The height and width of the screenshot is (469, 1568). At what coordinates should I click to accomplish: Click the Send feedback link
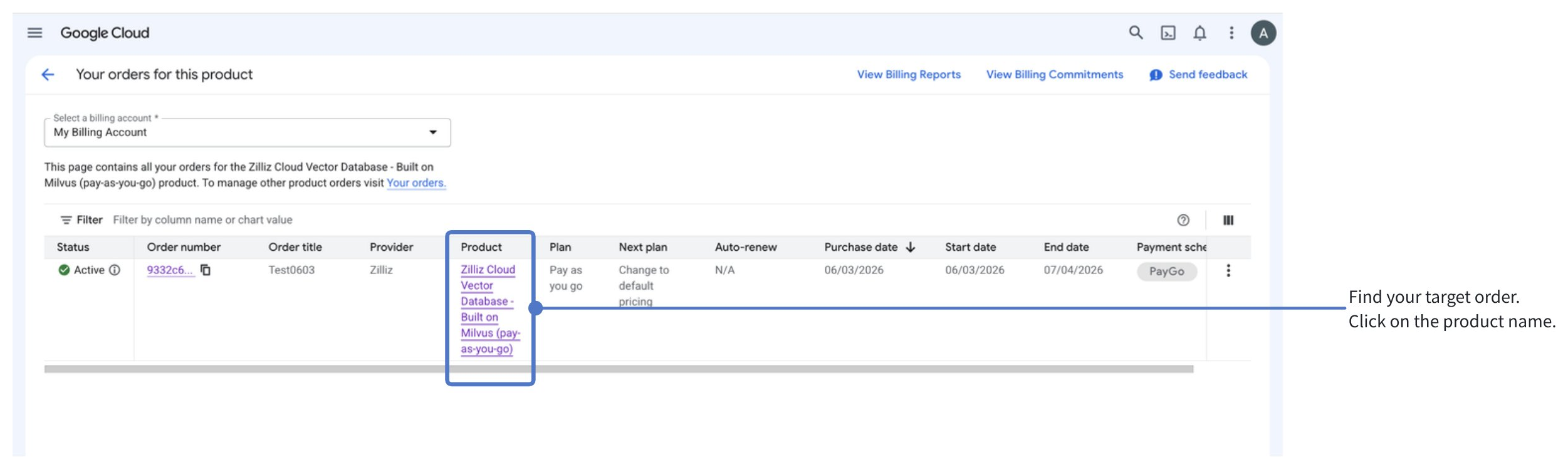(x=1208, y=75)
